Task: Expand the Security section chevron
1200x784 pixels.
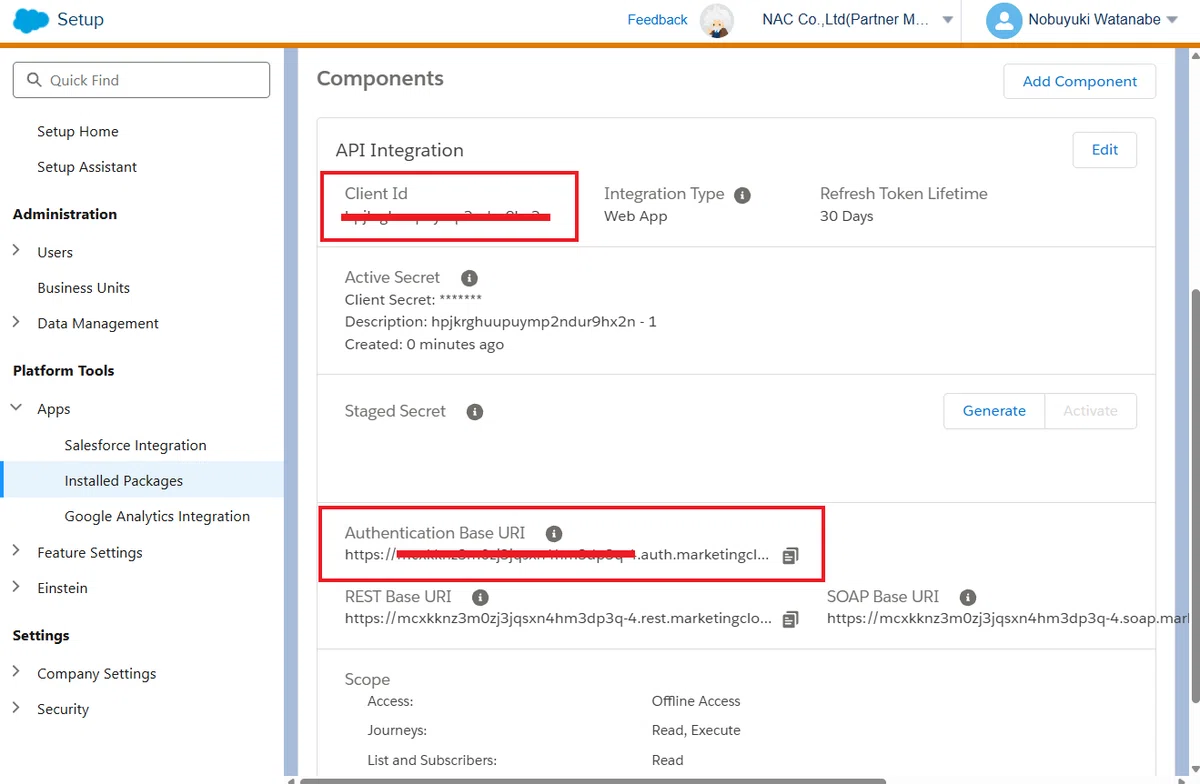Action: point(16,708)
